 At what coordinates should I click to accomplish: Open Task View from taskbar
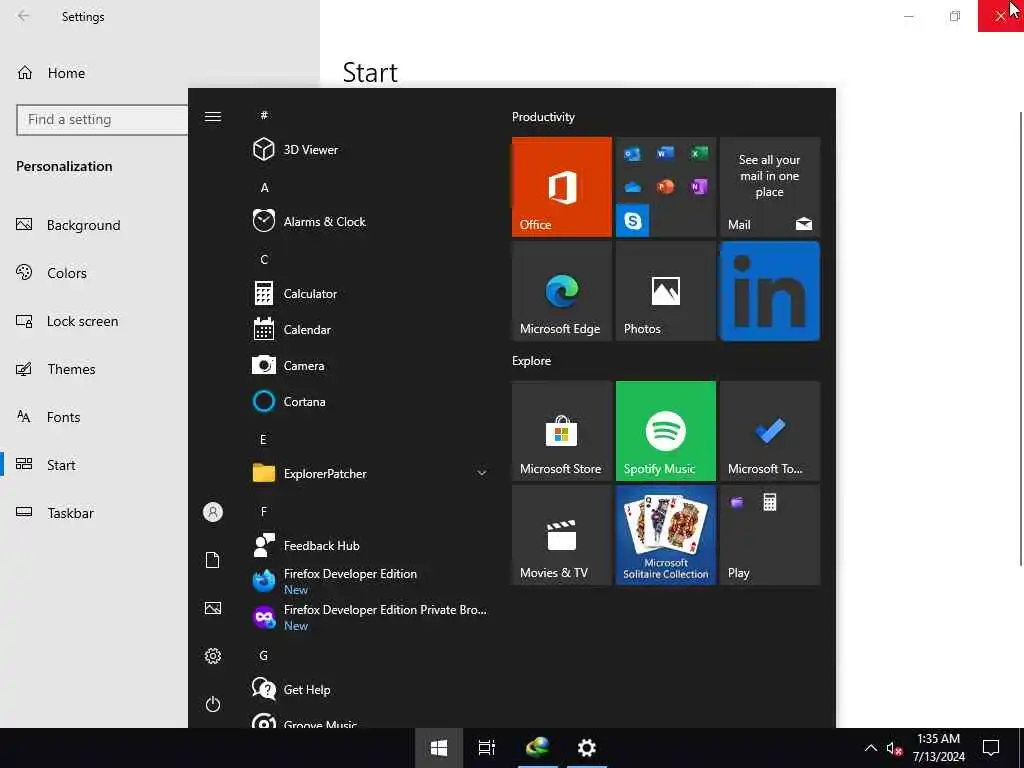(x=487, y=748)
